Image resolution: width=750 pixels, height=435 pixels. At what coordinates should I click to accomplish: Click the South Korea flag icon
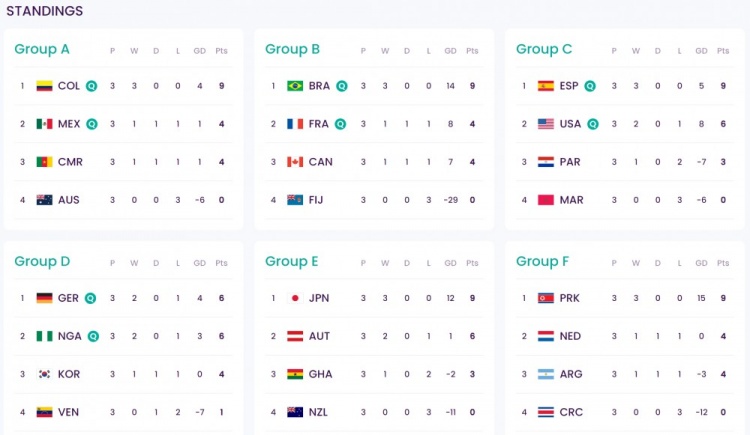44,374
